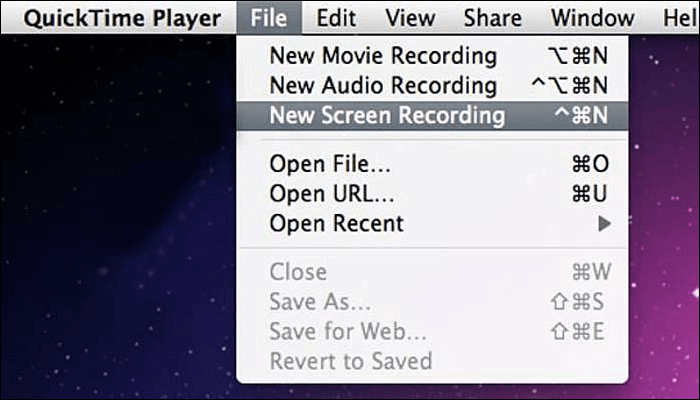Open the View menu
The height and width of the screenshot is (400, 700).
tap(410, 17)
